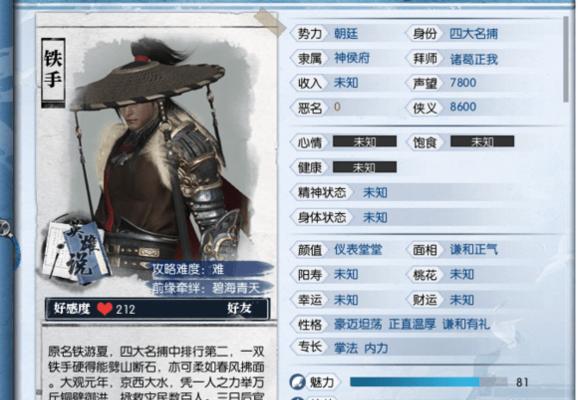Screen dimensions: 578x400
Task: Click the 身份 identity label tag
Action: tap(424, 34)
